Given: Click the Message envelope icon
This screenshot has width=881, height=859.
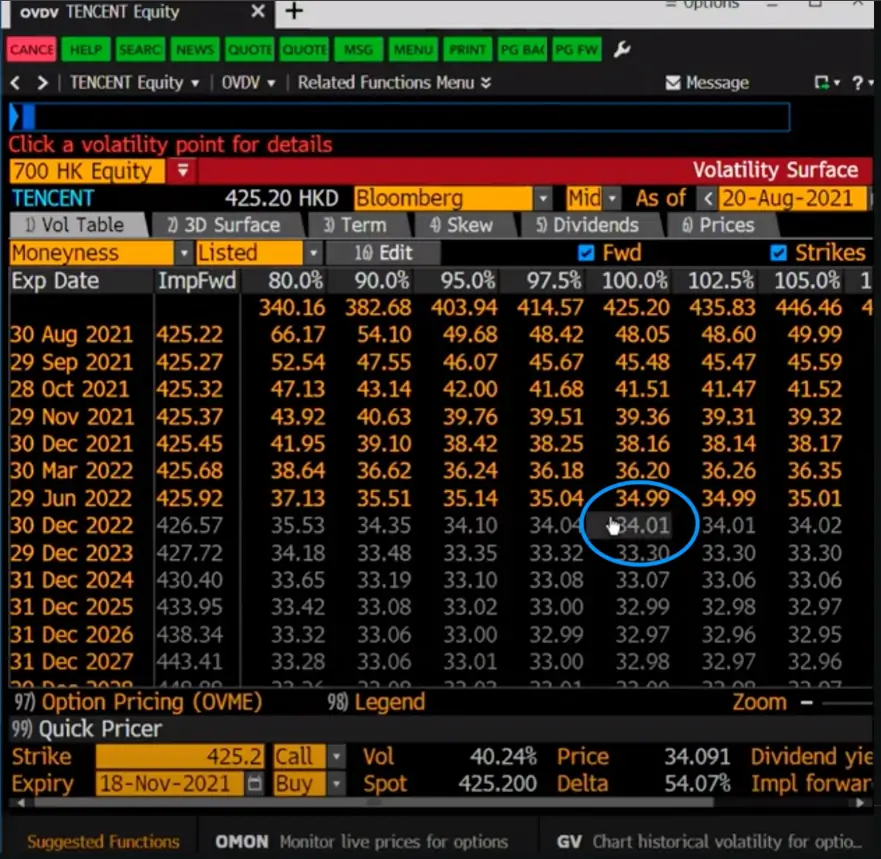Looking at the screenshot, I should [x=673, y=83].
